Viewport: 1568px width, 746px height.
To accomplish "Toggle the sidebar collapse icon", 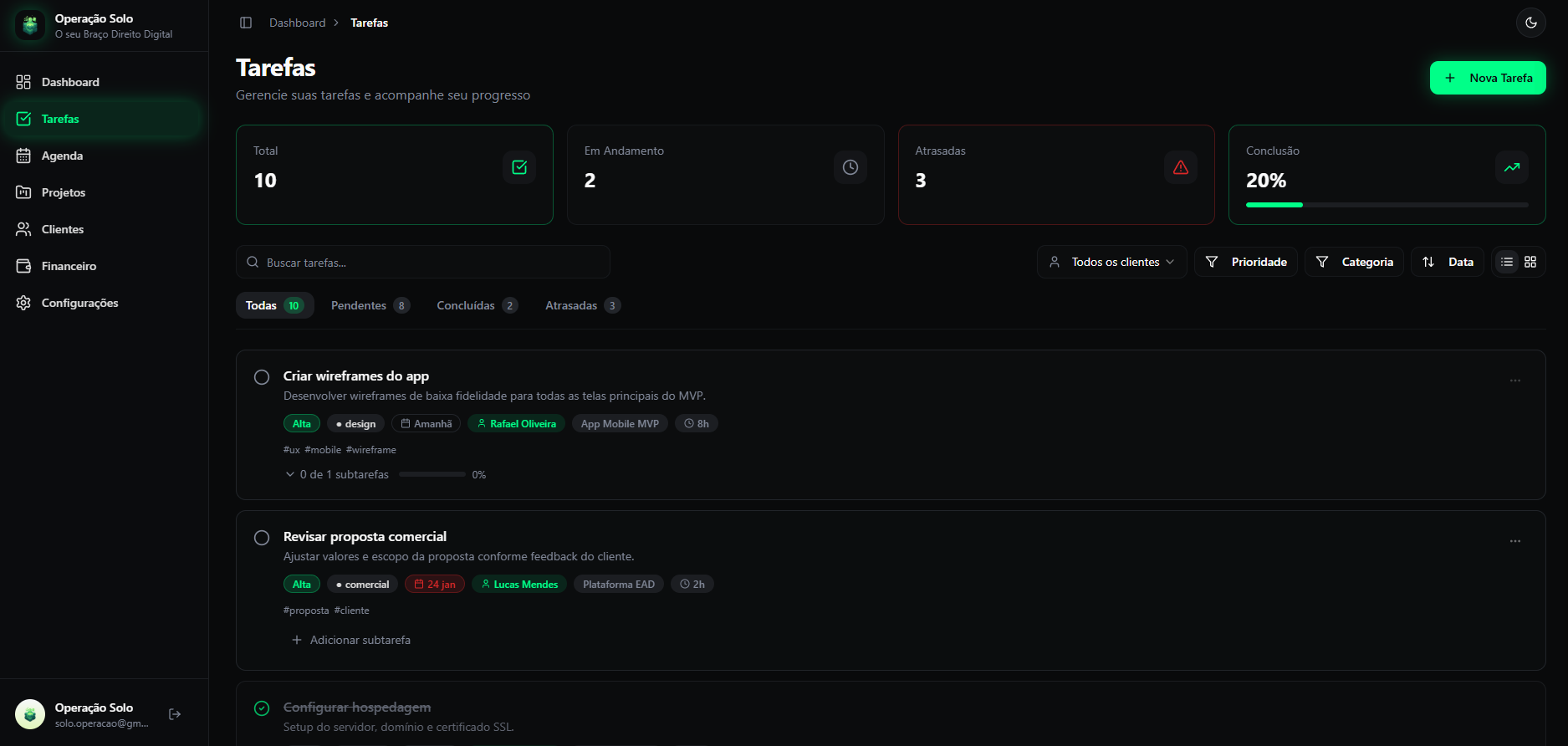I will tap(246, 23).
